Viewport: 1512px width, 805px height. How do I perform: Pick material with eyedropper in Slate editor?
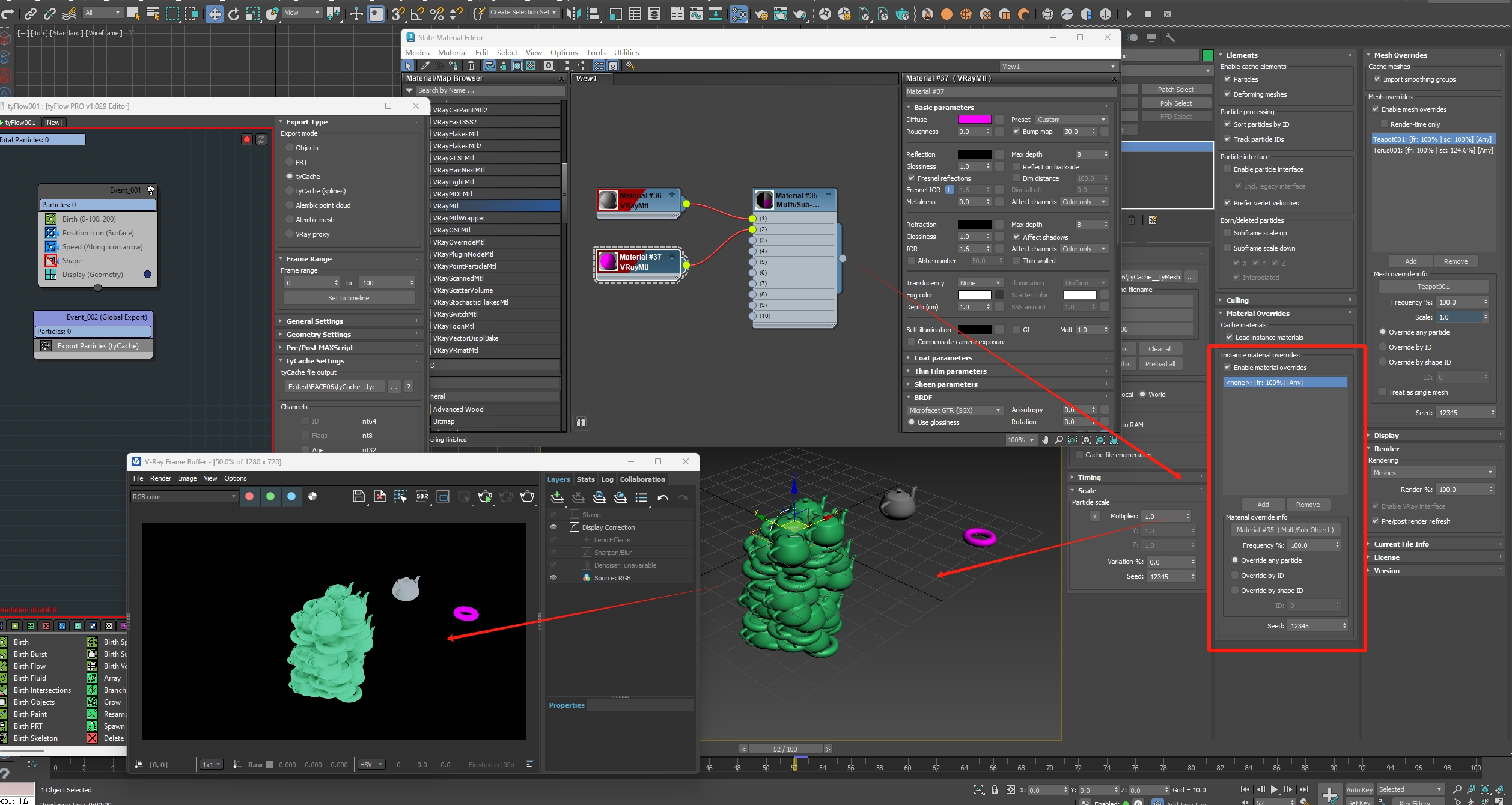(425, 66)
